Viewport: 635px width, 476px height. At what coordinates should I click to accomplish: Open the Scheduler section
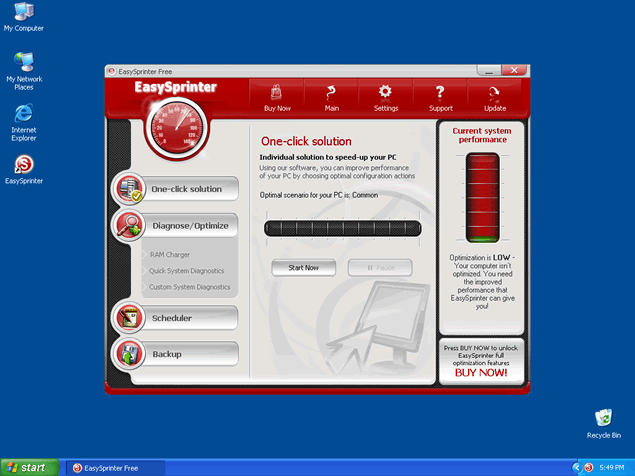click(172, 318)
